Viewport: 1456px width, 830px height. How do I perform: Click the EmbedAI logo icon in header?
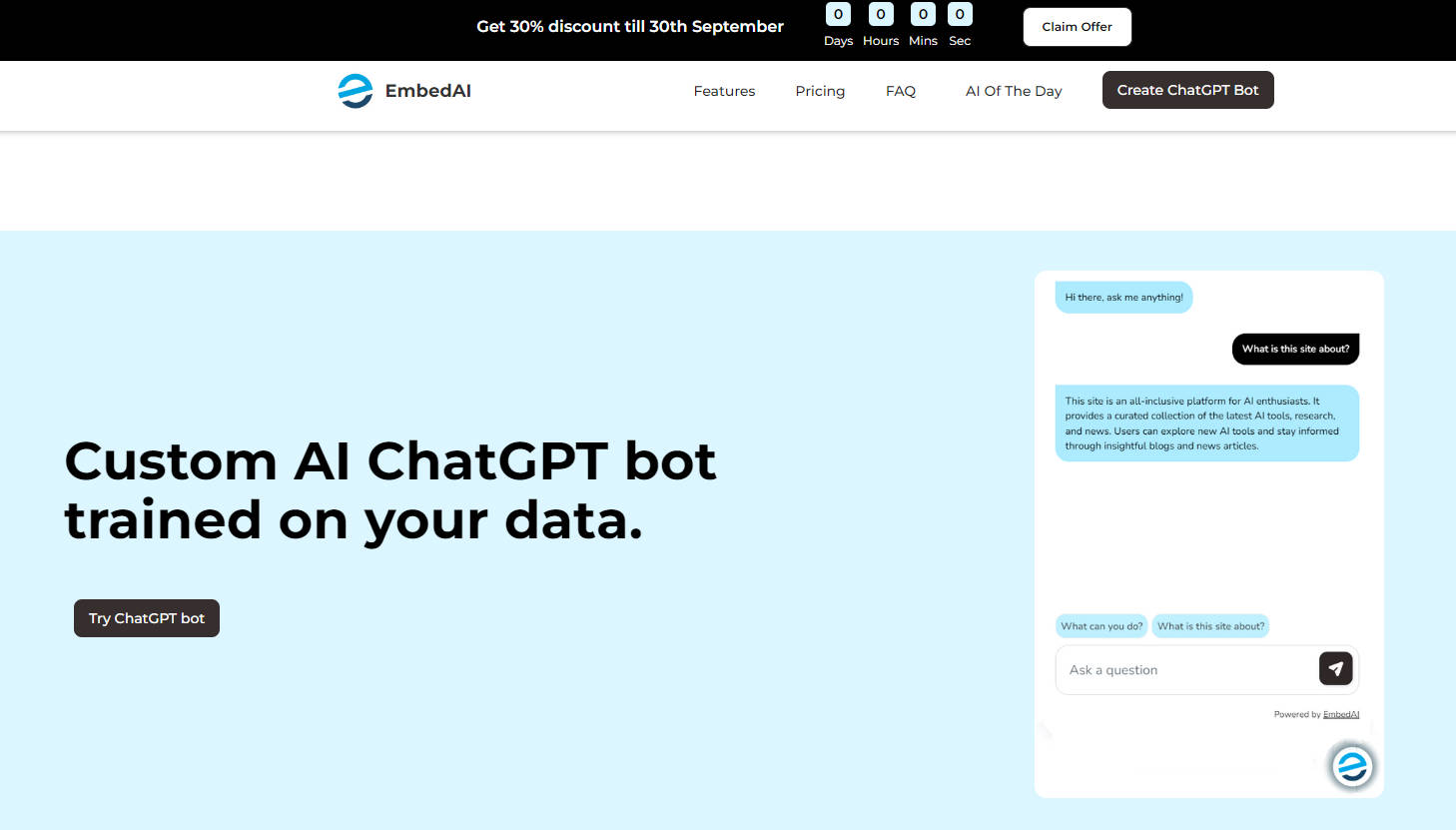(x=356, y=91)
